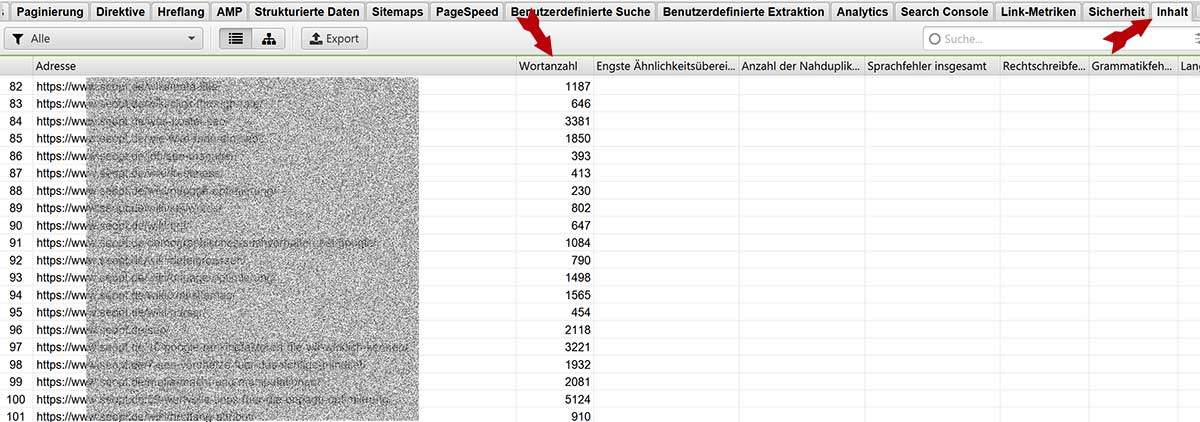This screenshot has height=422, width=1200.
Task: Click the Anzahl der Nahduplikate header
Action: [802, 66]
